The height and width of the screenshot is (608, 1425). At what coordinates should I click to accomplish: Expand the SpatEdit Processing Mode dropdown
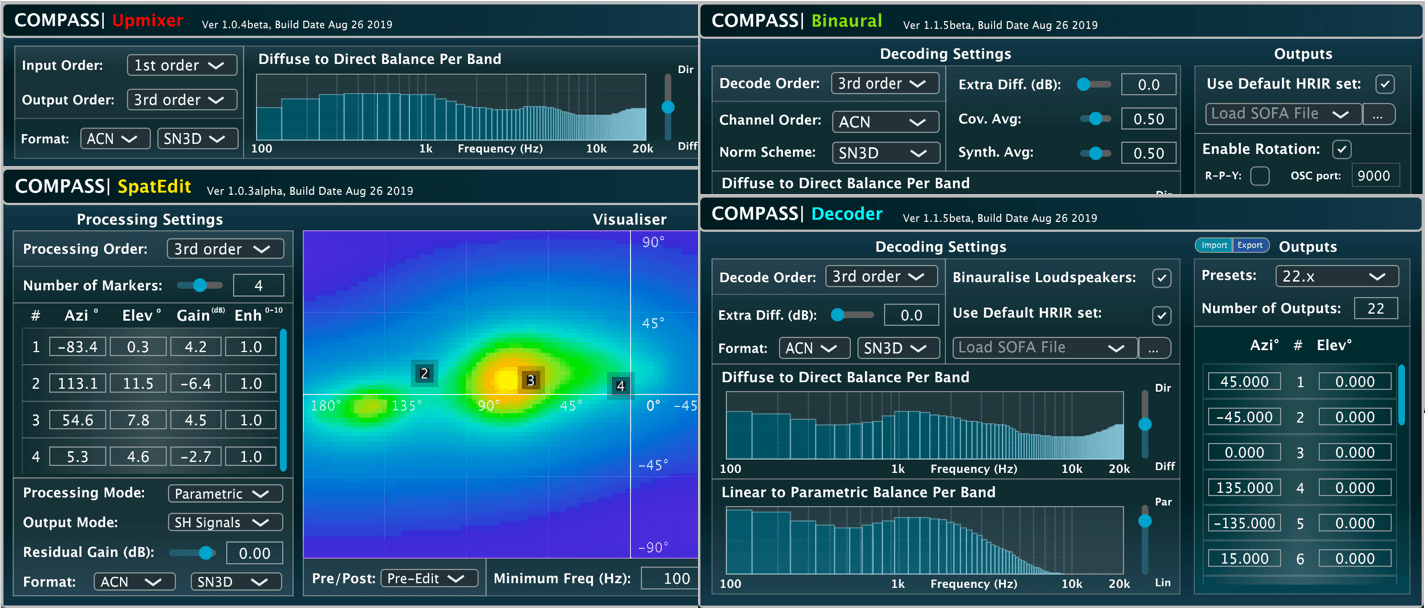point(222,494)
